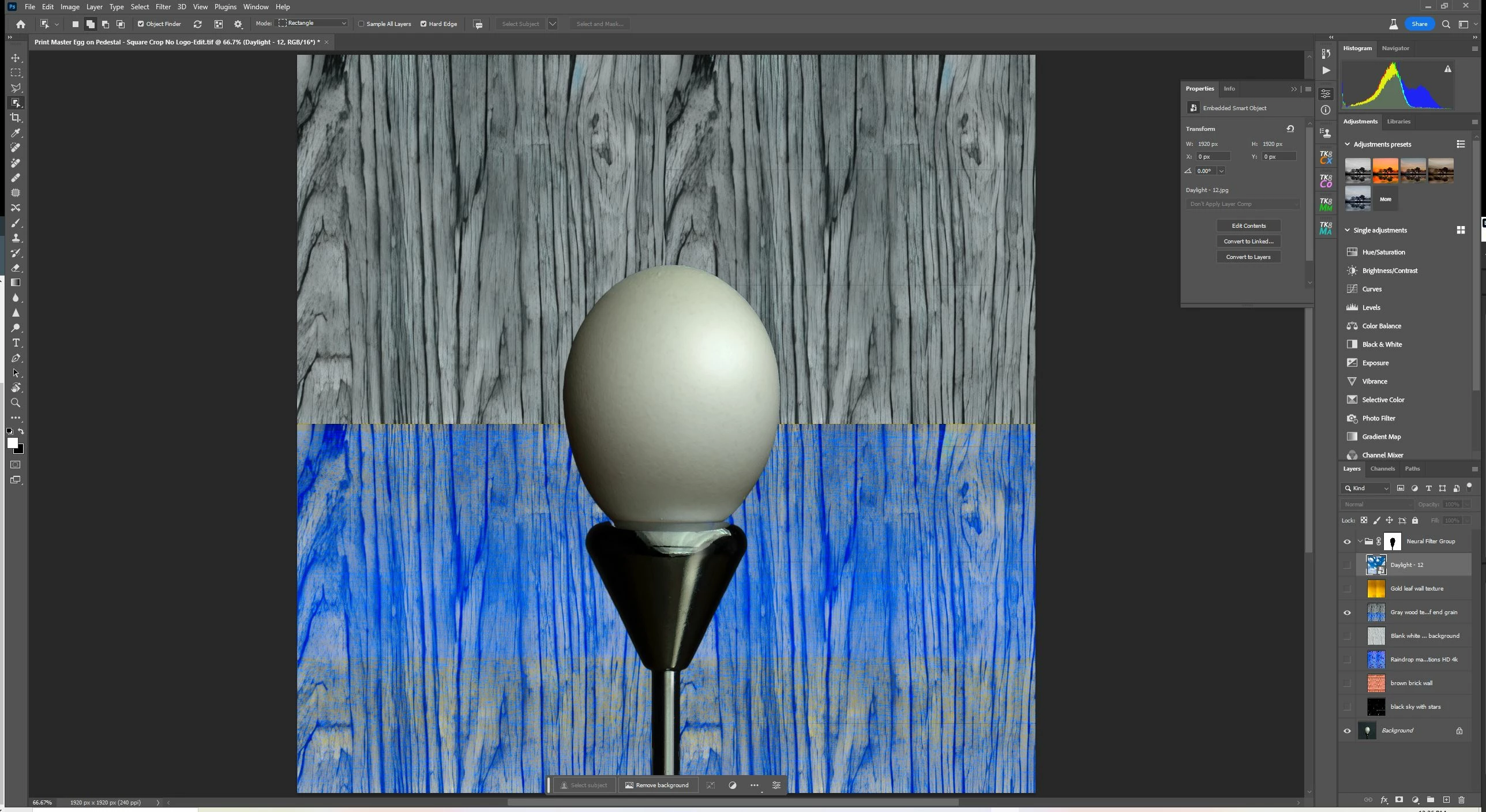The image size is (1486, 812).
Task: Switch to the Channels tab
Action: [x=1382, y=469]
